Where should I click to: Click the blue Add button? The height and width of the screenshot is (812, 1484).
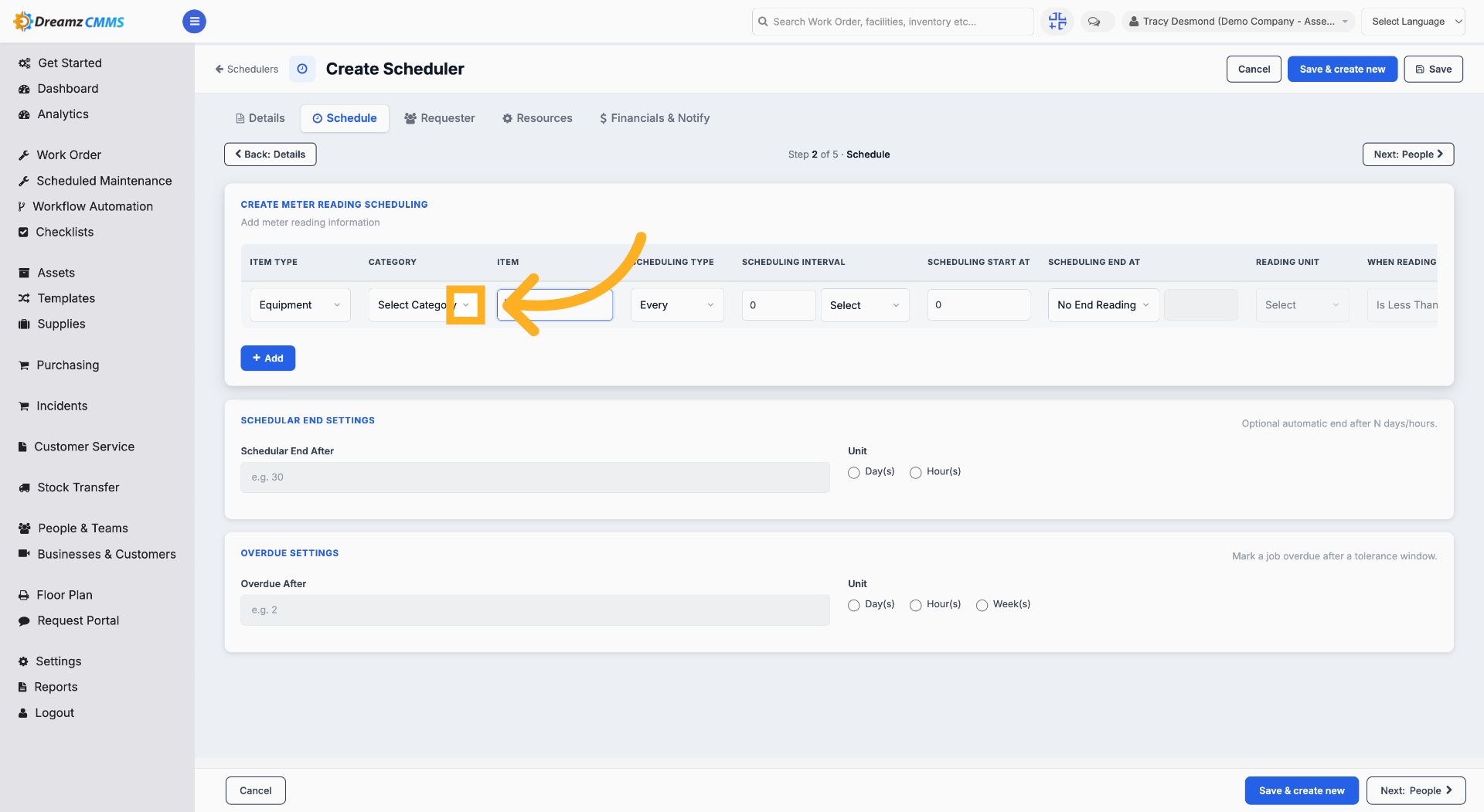267,358
